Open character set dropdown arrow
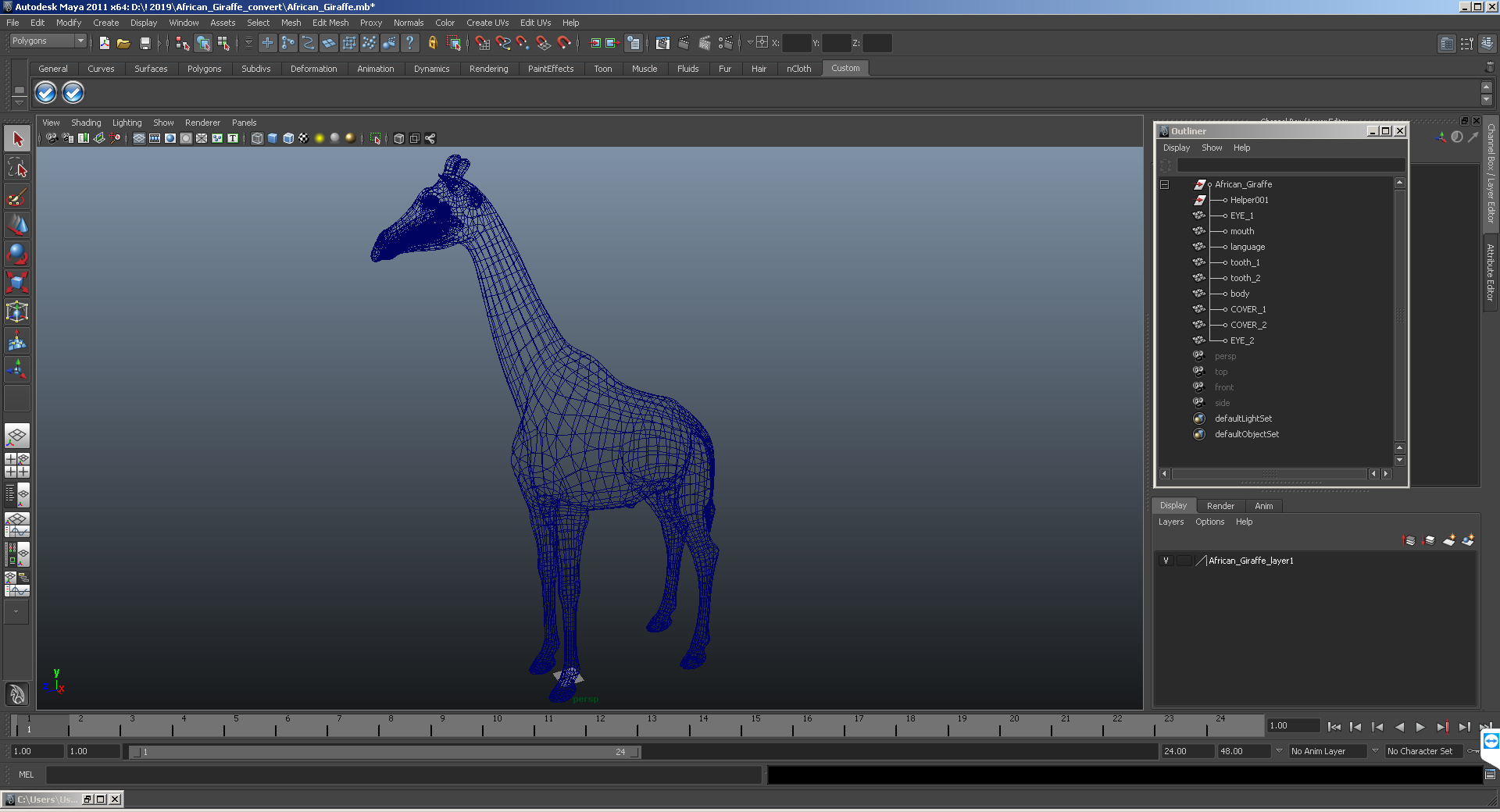The image size is (1500, 812). (x=1375, y=751)
